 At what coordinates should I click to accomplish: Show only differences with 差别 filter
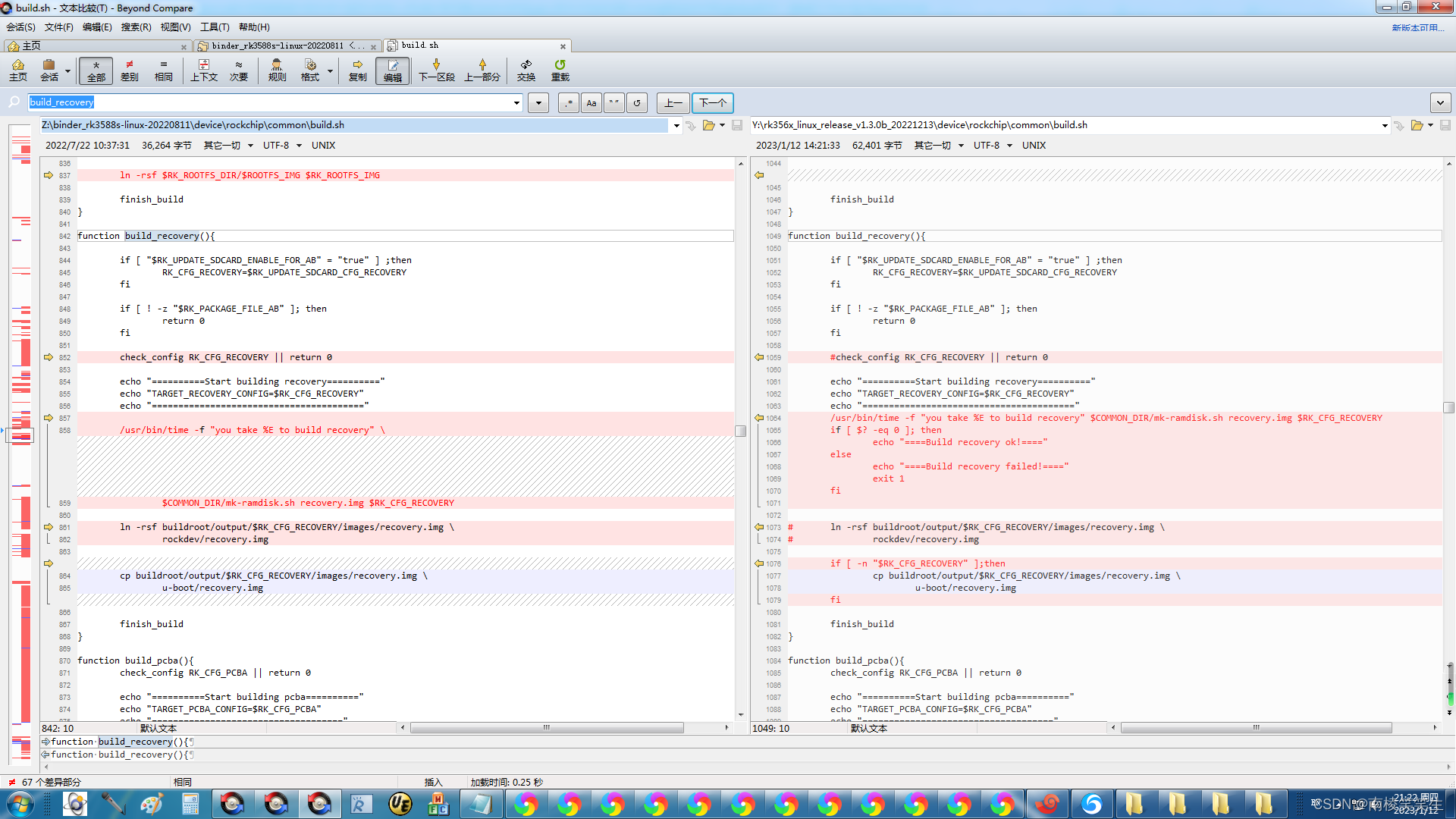(130, 70)
